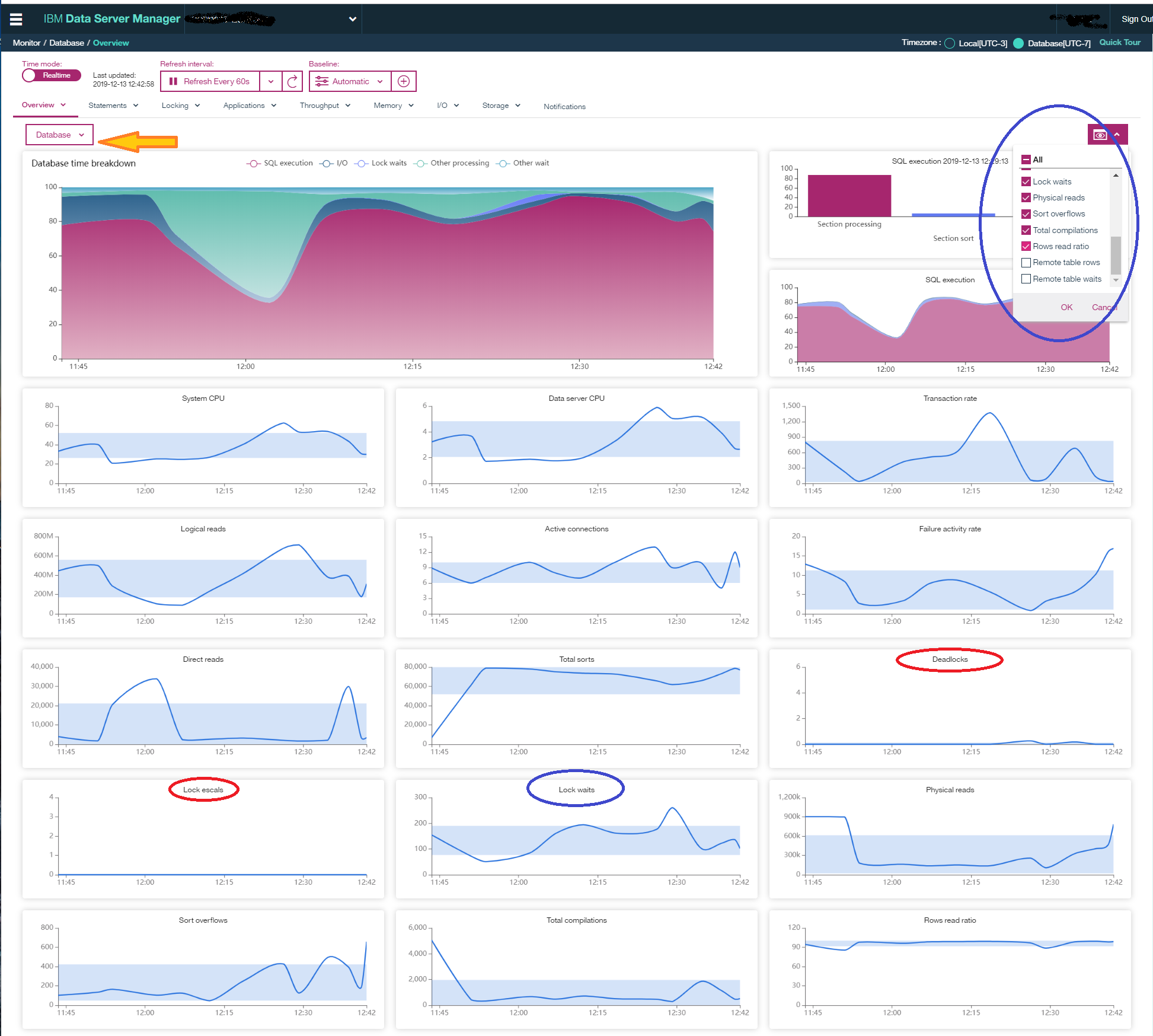Click OK in the chart selection panel
Viewport: 1153px width, 1036px height.
pos(1066,307)
